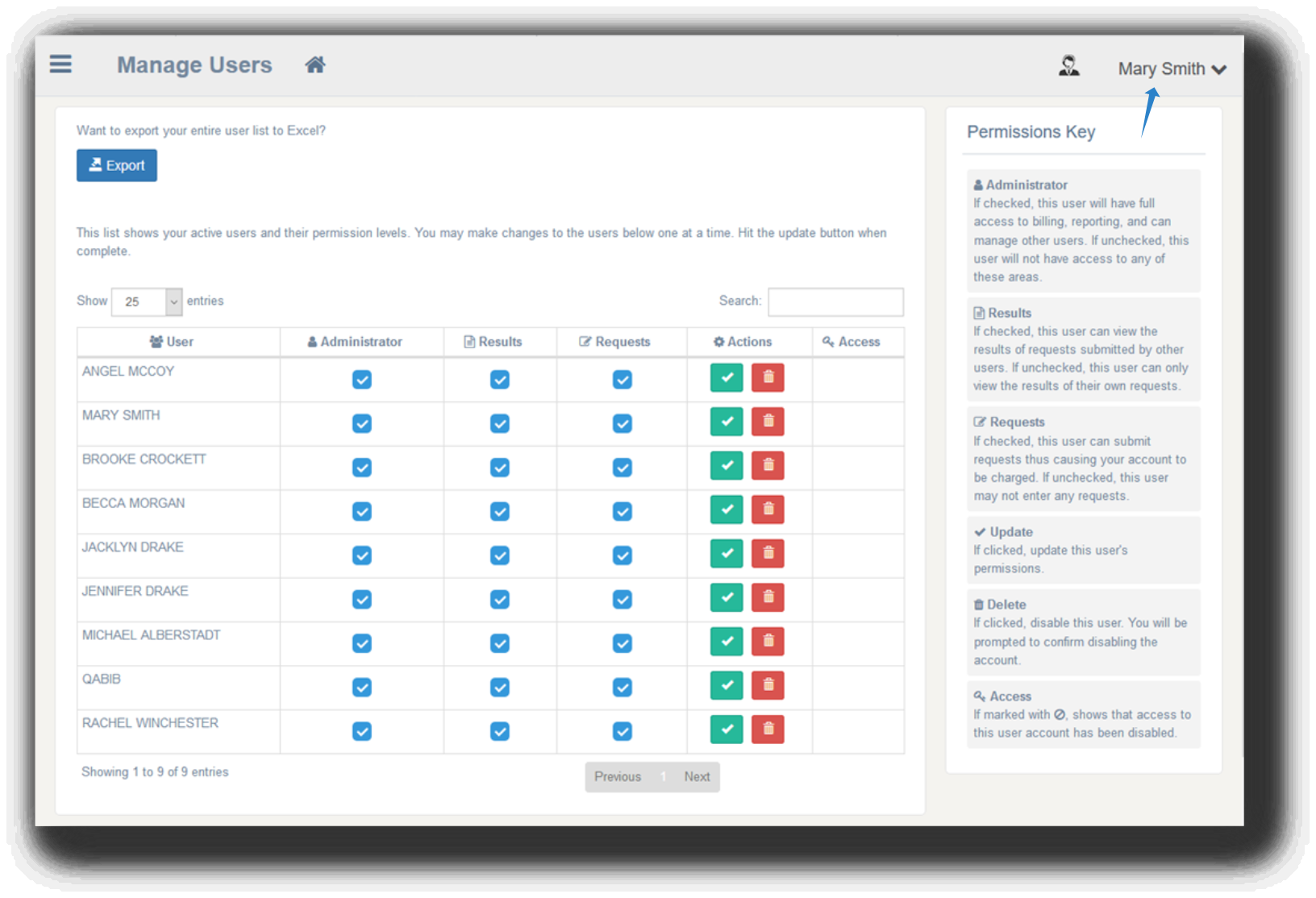This screenshot has width=1316, height=898.
Task: Click Administrator entry in Permissions Key
Action: point(1084,231)
